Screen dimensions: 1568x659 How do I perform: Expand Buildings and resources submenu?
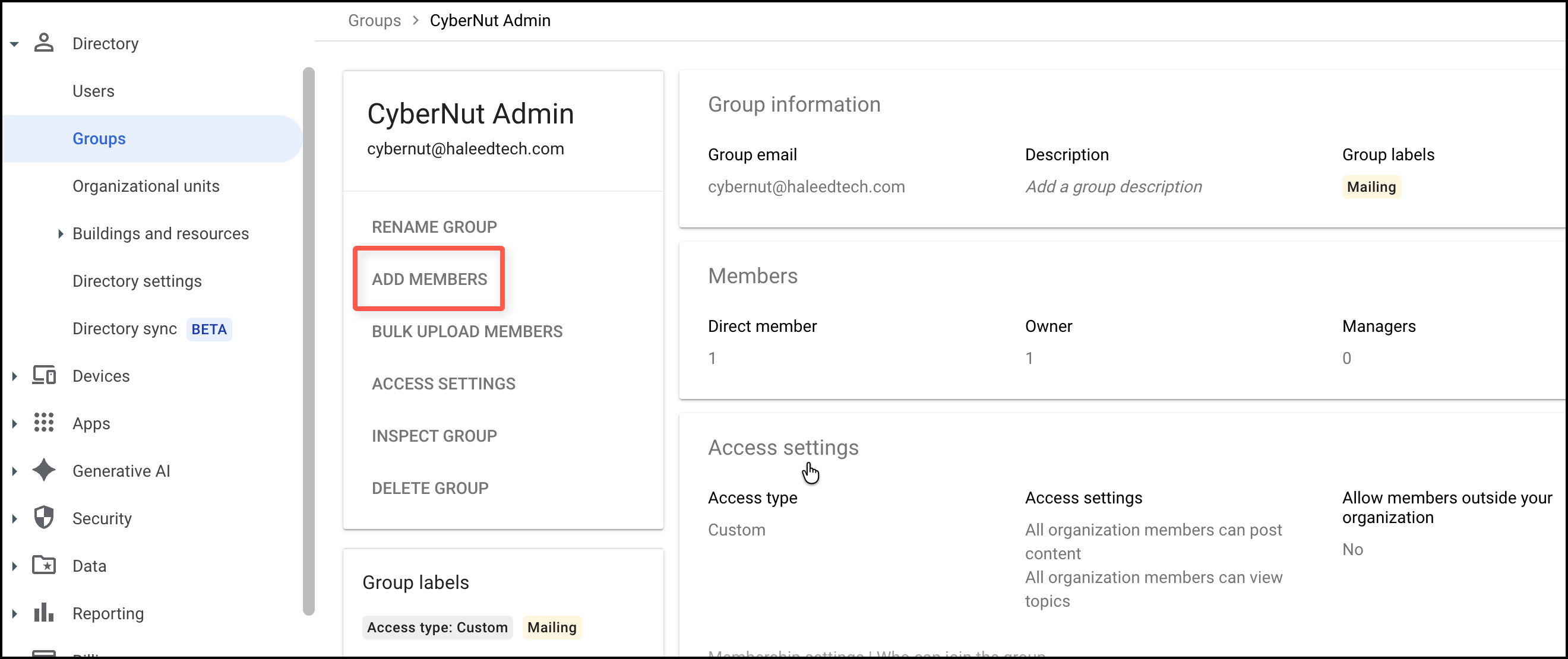click(60, 234)
